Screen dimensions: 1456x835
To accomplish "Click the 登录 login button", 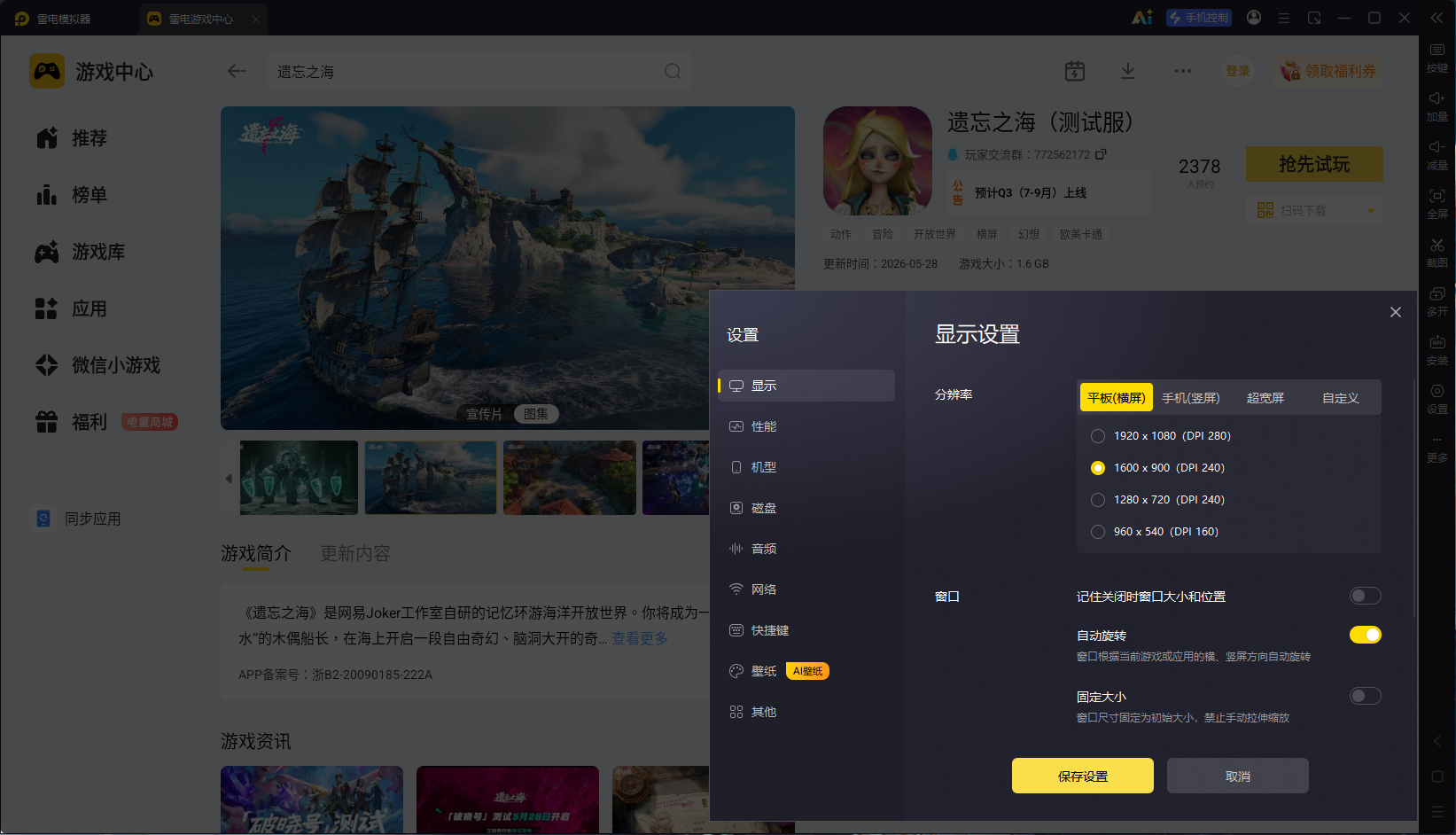I will point(1238,71).
